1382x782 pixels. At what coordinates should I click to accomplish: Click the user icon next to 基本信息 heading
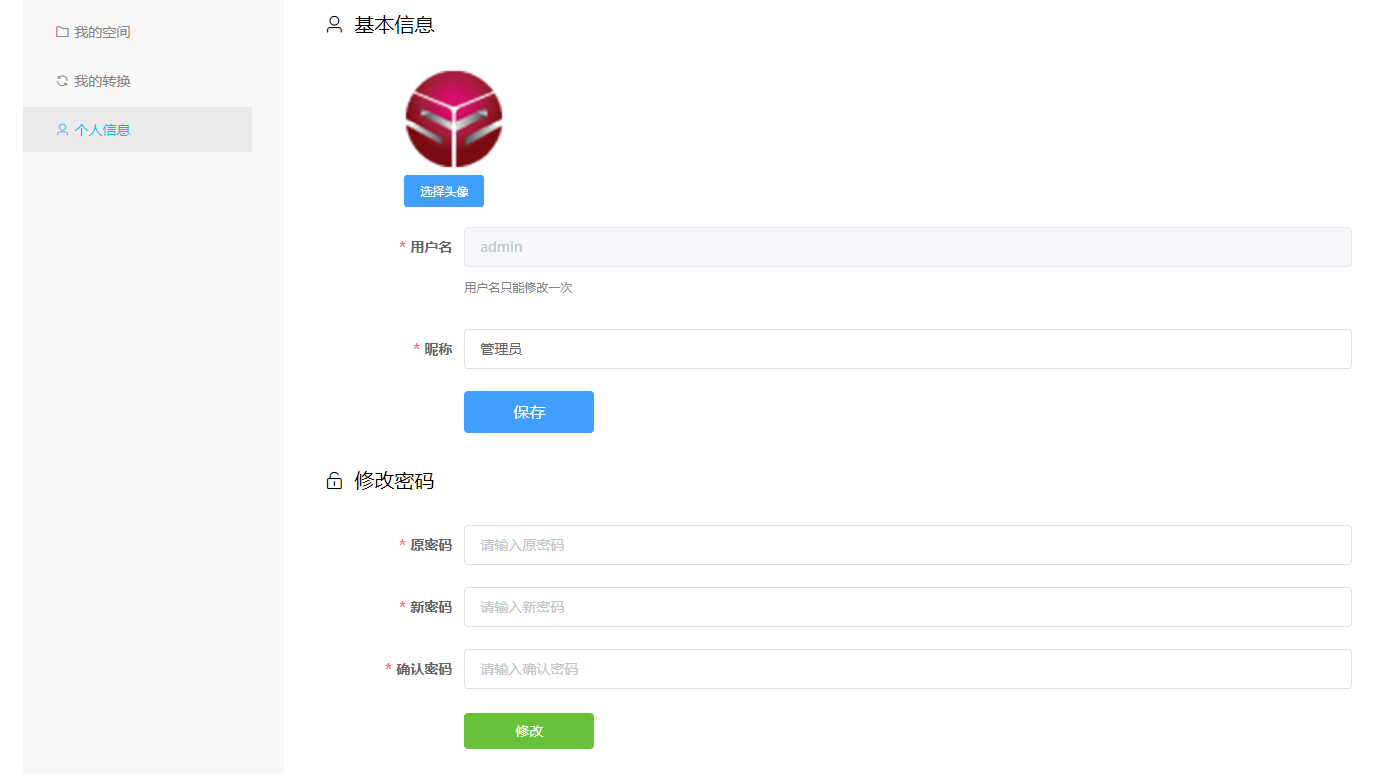tap(335, 25)
